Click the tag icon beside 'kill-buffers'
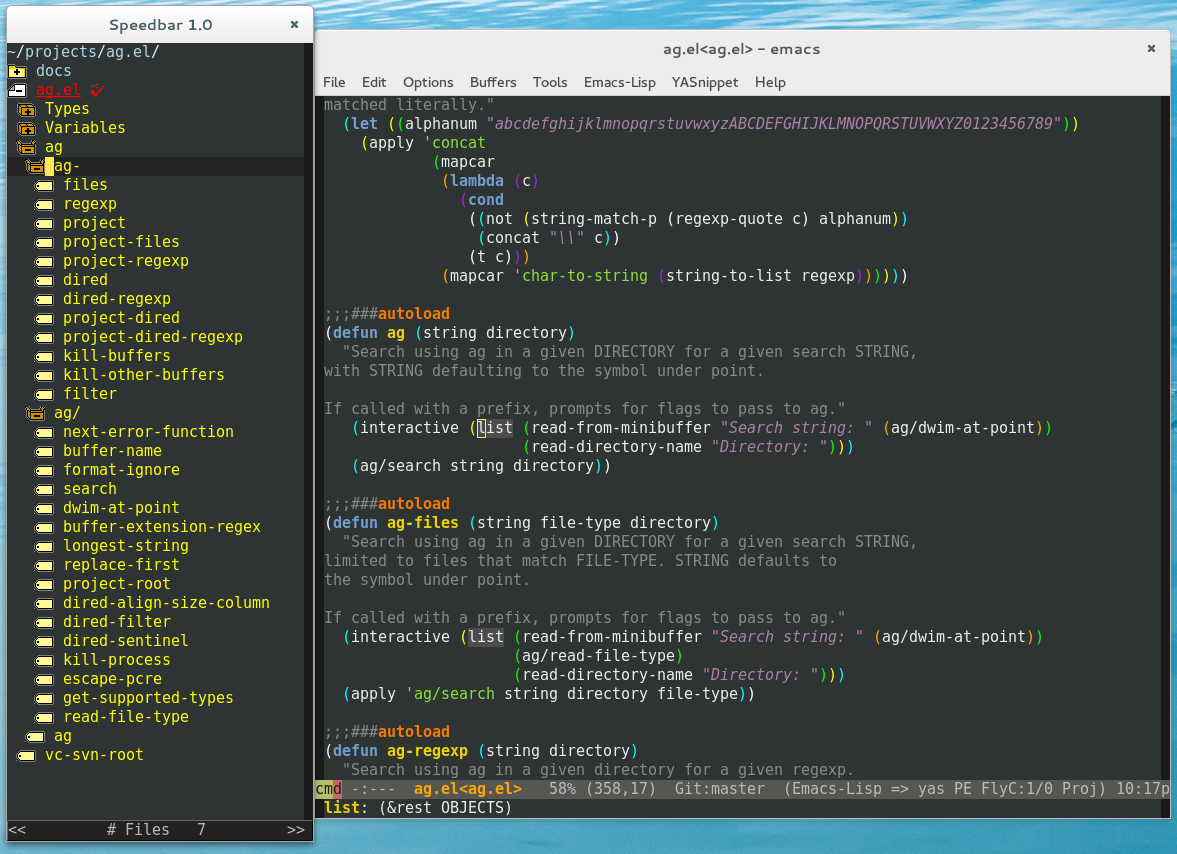The image size is (1177, 854). (44, 356)
